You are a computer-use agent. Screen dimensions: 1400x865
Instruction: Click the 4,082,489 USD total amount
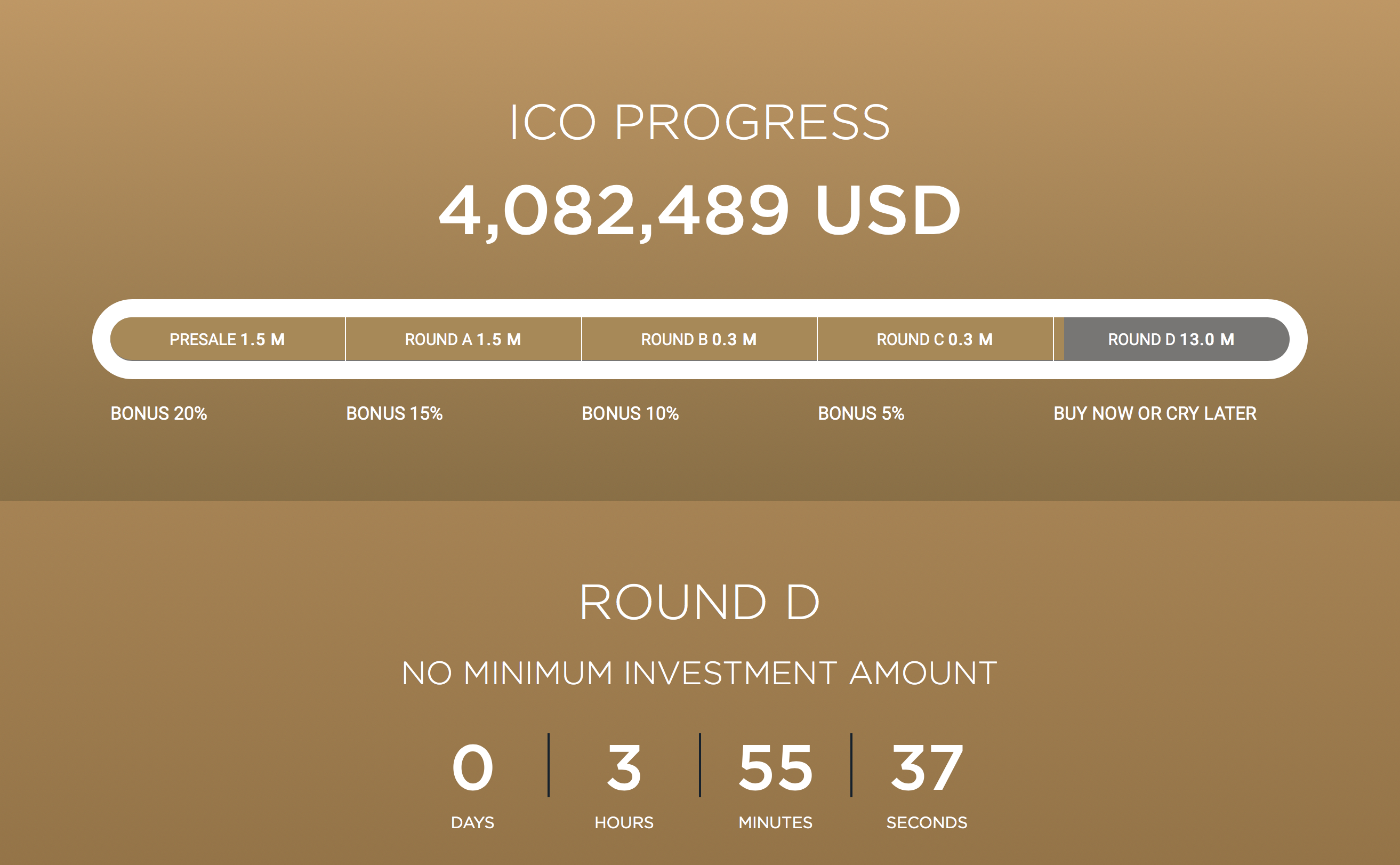(x=699, y=211)
